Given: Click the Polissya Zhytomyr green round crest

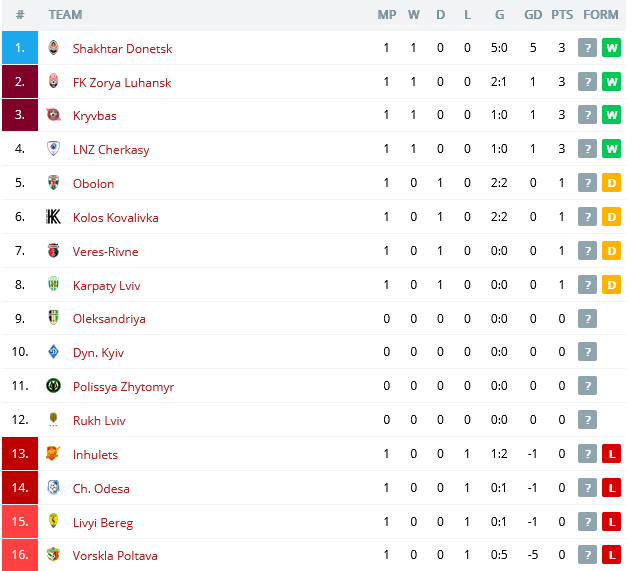Looking at the screenshot, I should click(53, 386).
